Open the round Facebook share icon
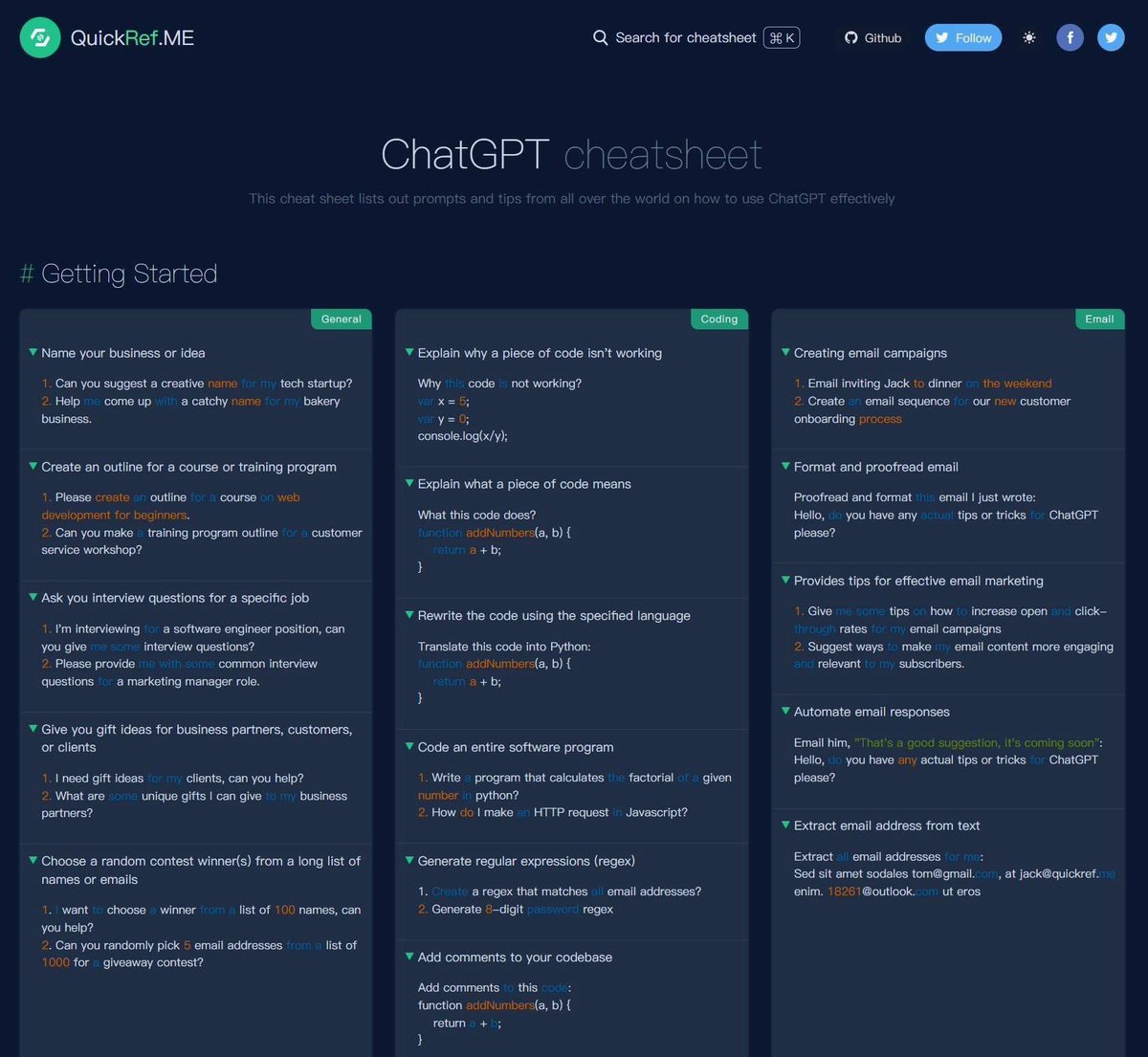Screen dimensions: 1148x1057 click(1070, 37)
